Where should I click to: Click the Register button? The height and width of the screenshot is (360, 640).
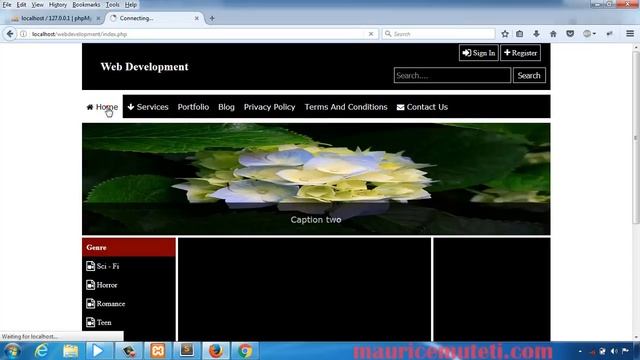[520, 53]
